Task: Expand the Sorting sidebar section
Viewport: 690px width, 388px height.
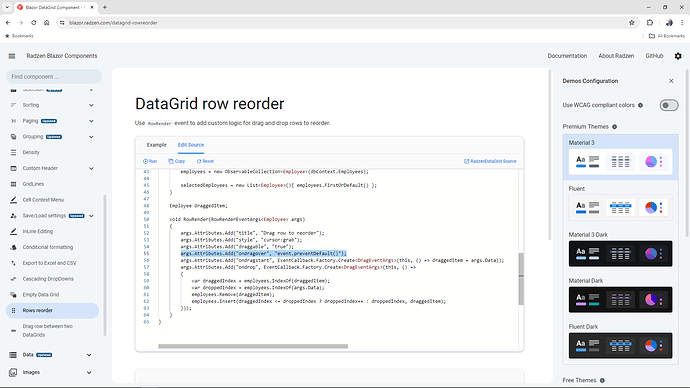Action: (91, 105)
